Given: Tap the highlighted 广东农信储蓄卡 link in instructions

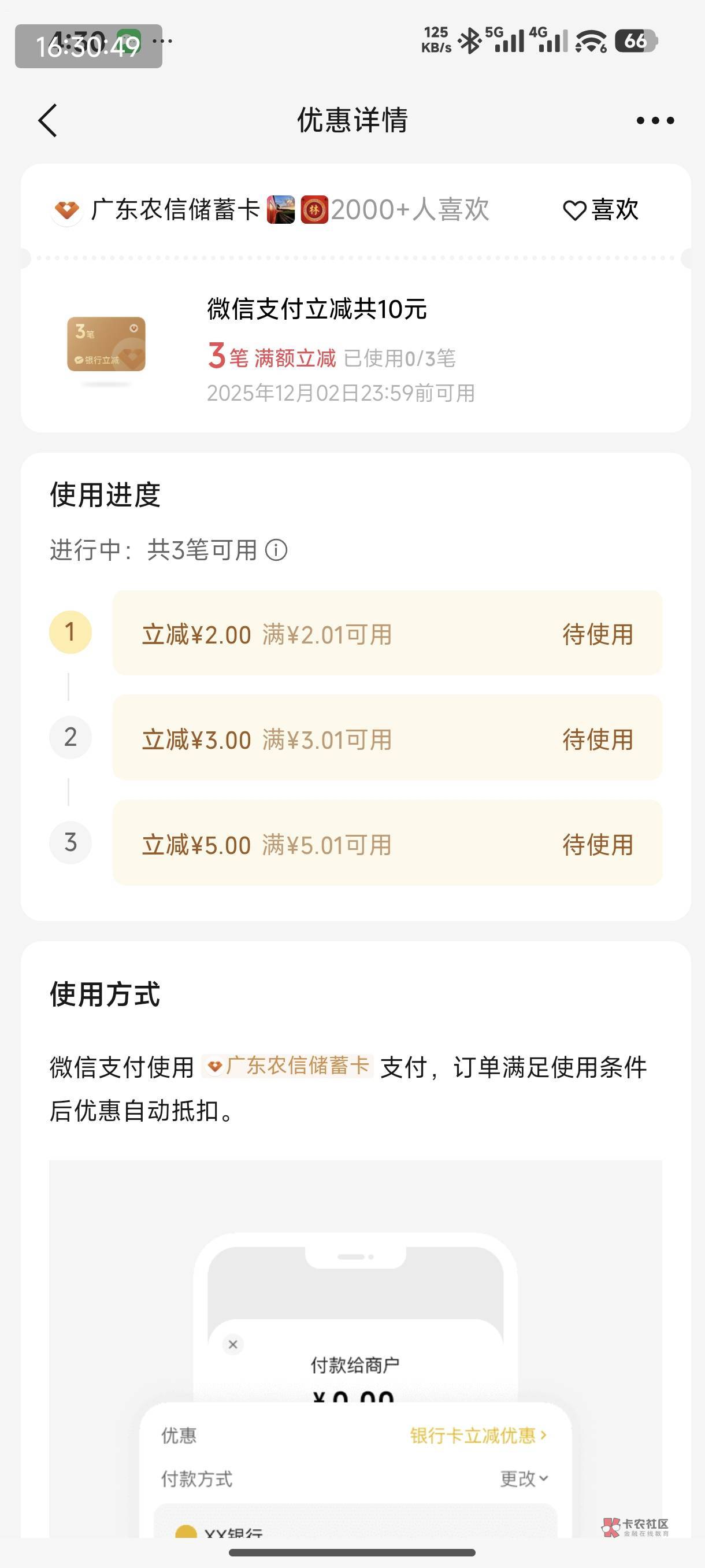Looking at the screenshot, I should click(x=288, y=1066).
